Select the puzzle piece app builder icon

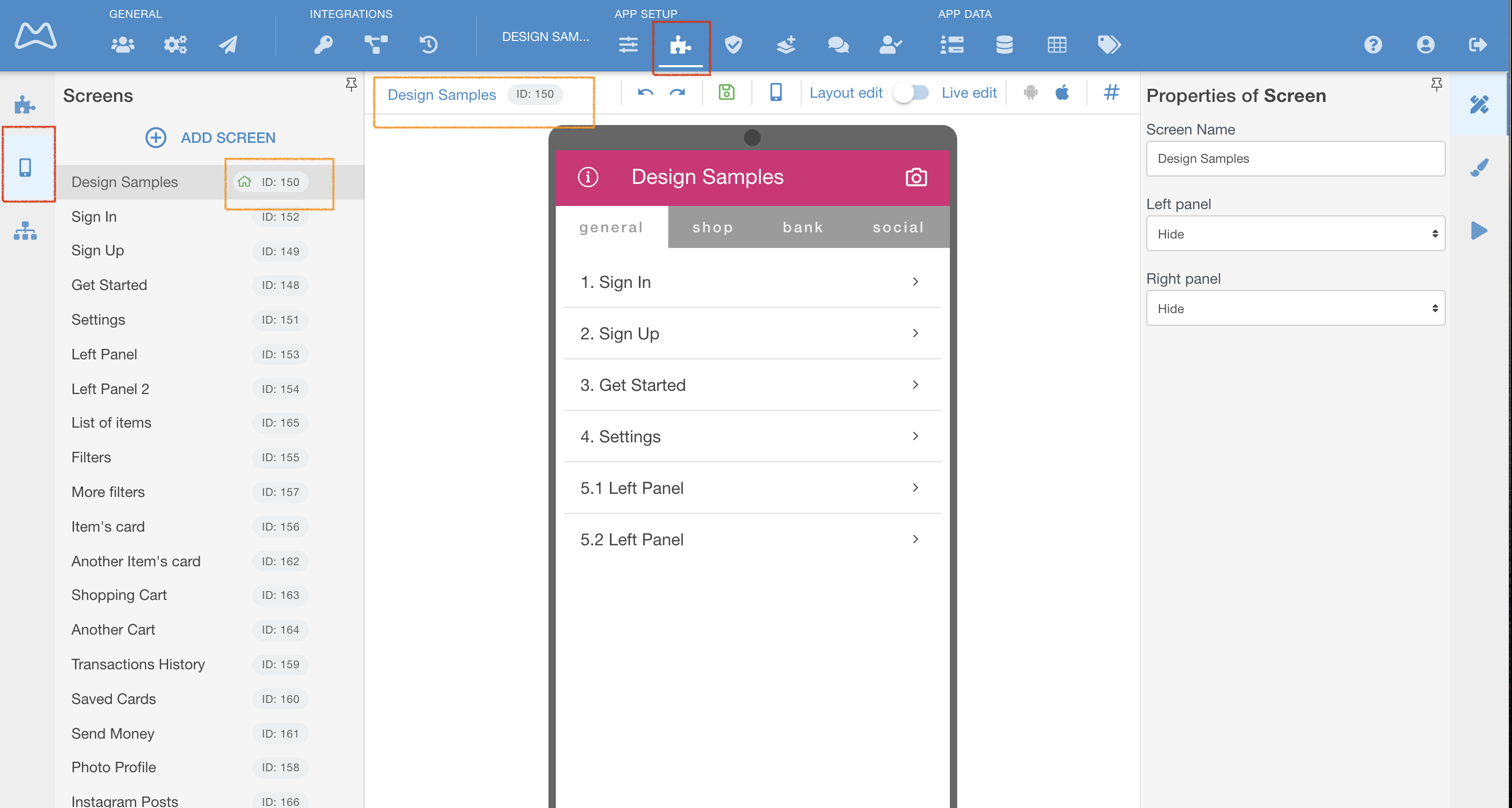680,45
